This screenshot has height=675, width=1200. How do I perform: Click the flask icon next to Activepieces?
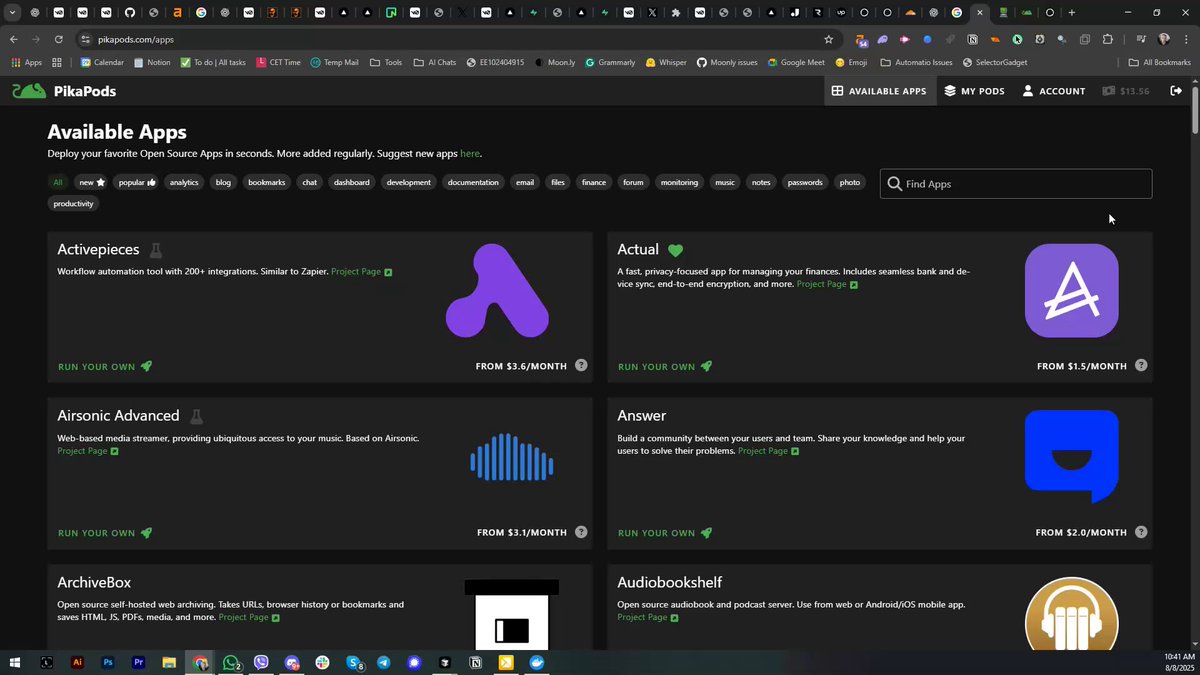156,250
